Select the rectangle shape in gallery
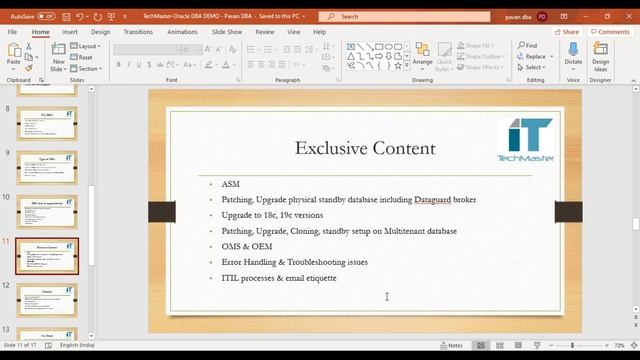The image size is (640, 360). point(379,47)
